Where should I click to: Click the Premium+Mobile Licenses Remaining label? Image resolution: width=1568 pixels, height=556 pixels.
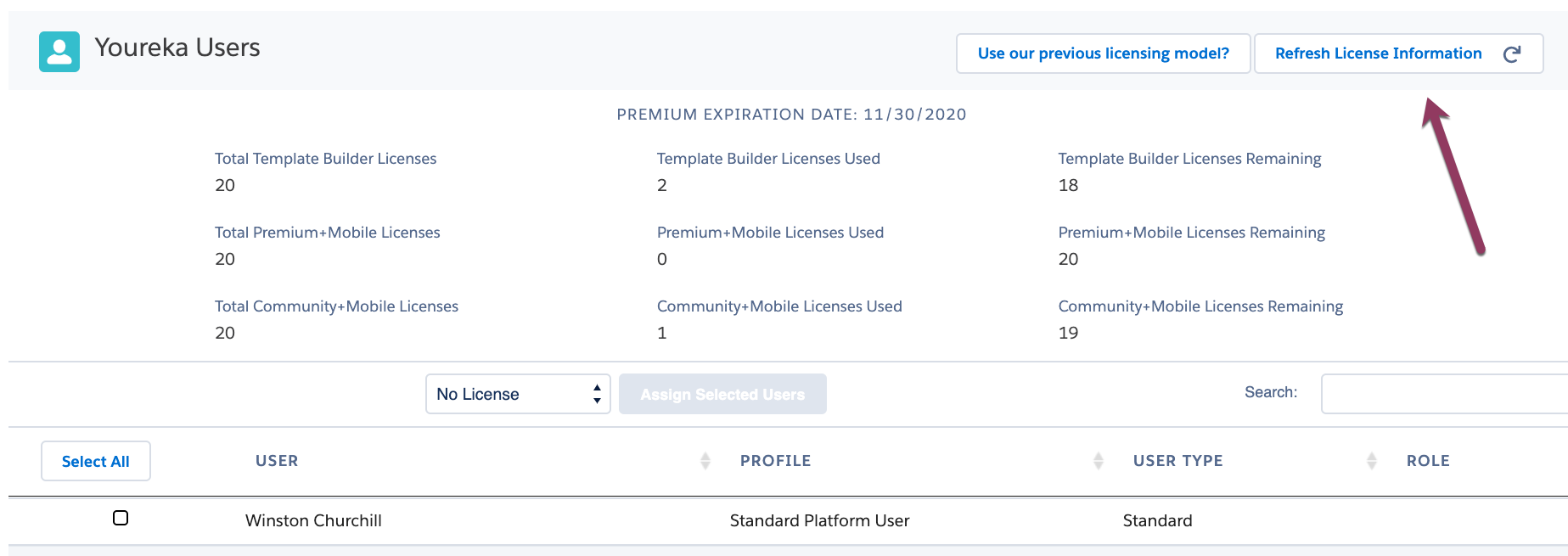pyautogui.click(x=1191, y=233)
